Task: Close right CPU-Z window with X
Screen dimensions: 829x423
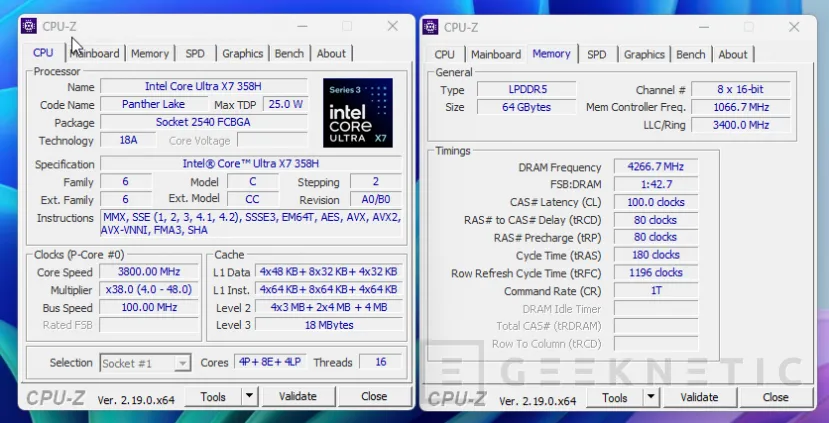Action: (x=794, y=27)
